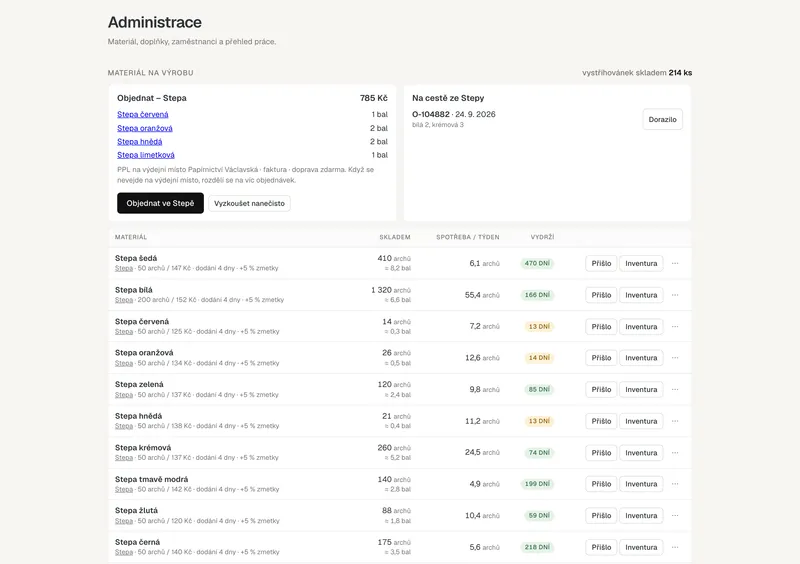The width and height of the screenshot is (800, 564).
Task: Click Inventura for Stepa hnědá
Action: tap(641, 421)
